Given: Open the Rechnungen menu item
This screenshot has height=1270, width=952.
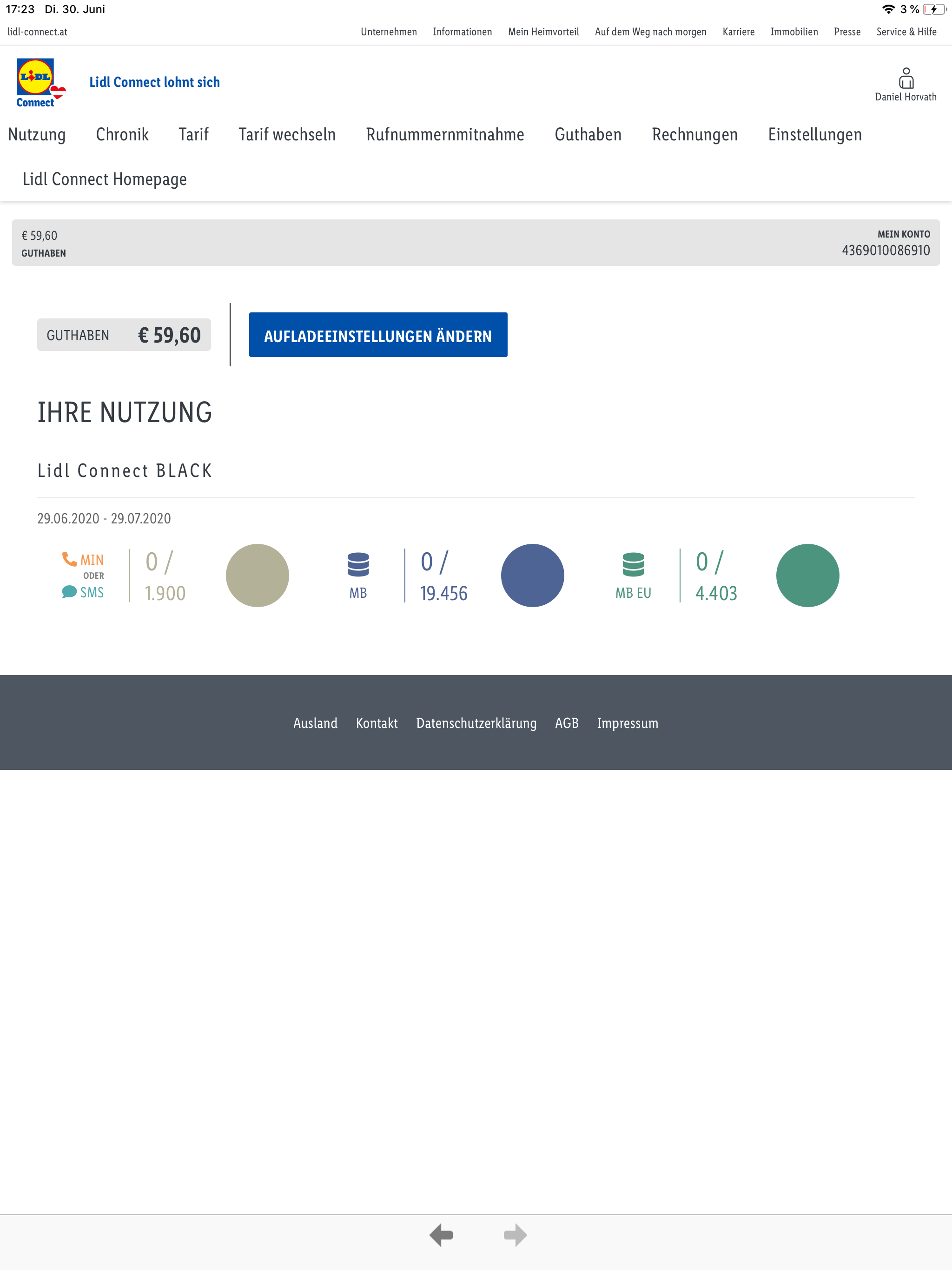Looking at the screenshot, I should point(695,134).
